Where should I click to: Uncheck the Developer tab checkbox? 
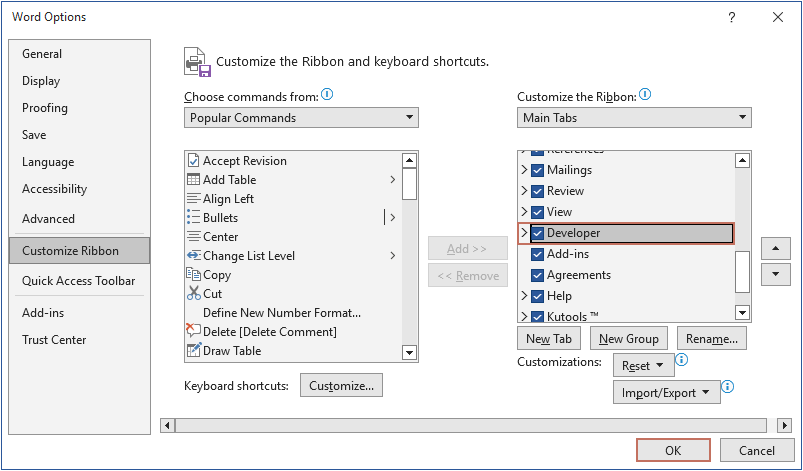(x=538, y=233)
